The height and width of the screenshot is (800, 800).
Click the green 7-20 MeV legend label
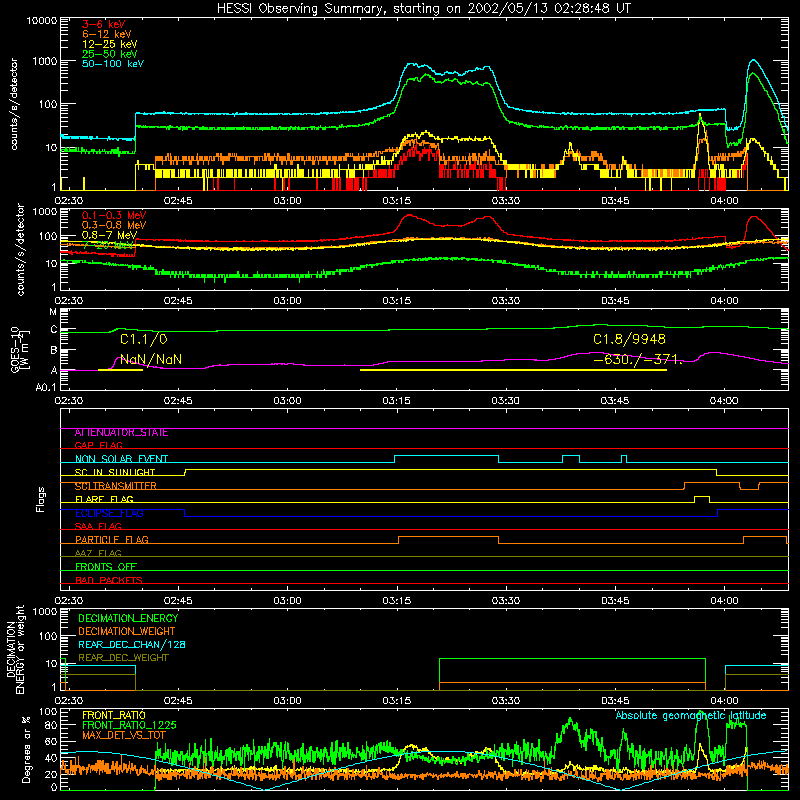pyautogui.click(x=108, y=245)
